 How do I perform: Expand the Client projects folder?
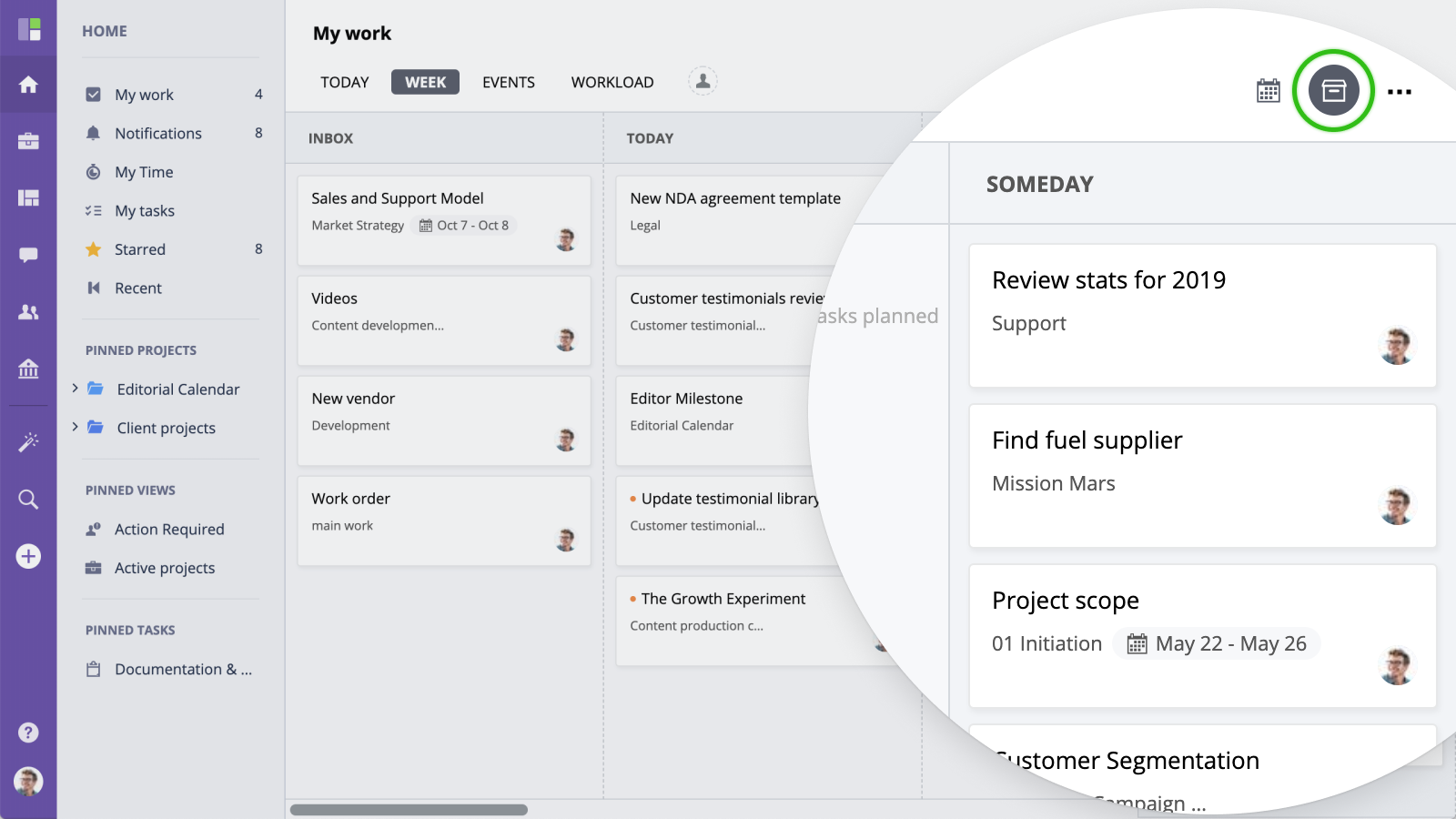pos(75,427)
